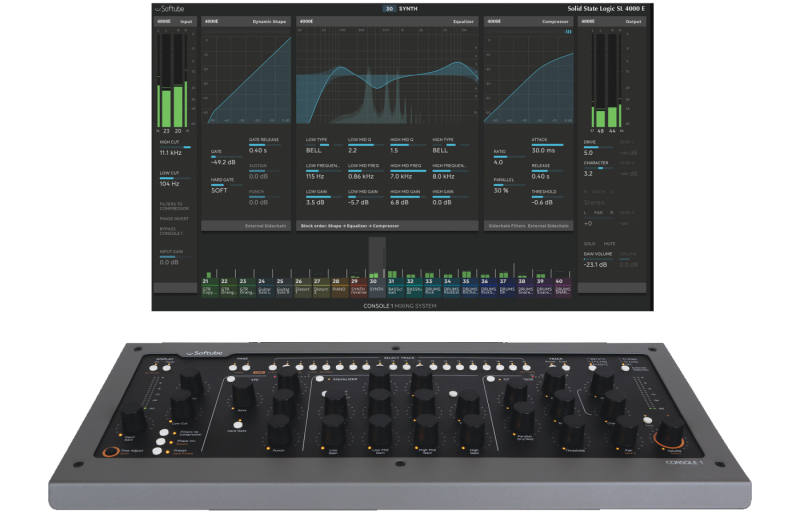This screenshot has width=800, height=513.
Task: Click the 30.0 ms Attack value
Action: coord(543,151)
